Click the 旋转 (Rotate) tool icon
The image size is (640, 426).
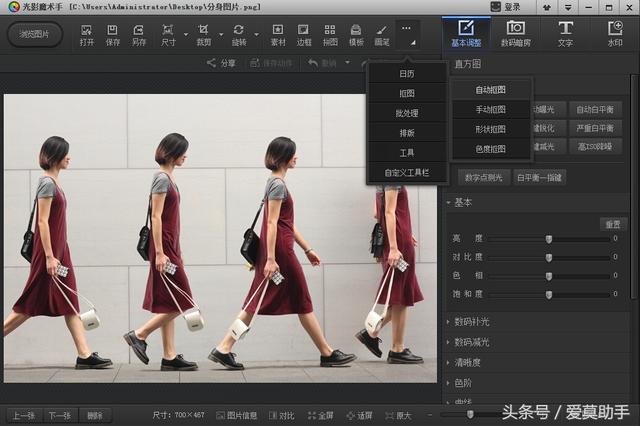point(238,34)
